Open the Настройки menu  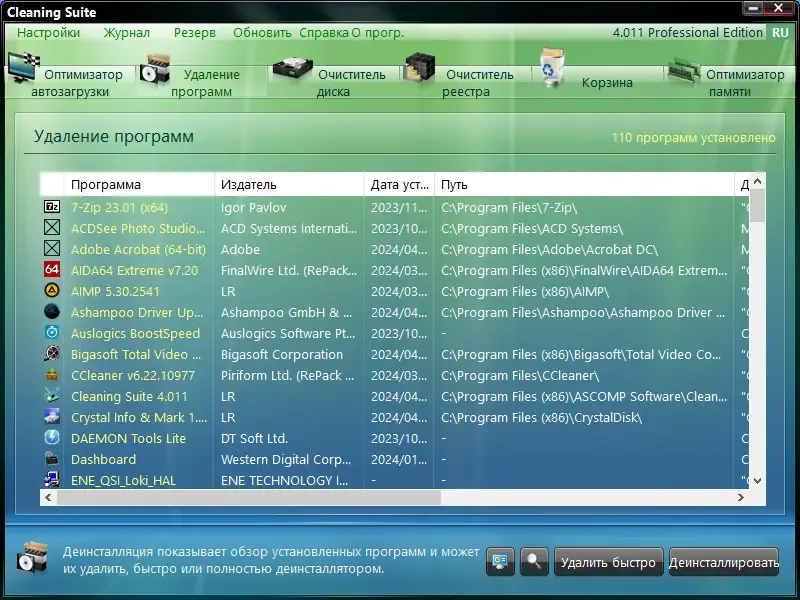[48, 33]
